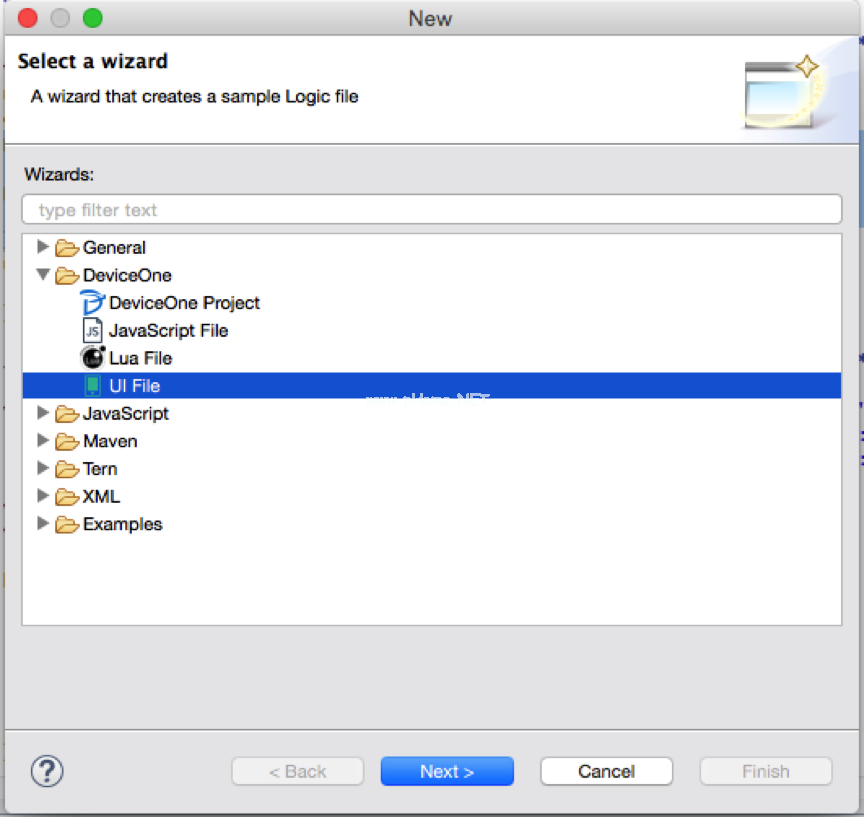Collapse the DeviceOne category
Screen dimensions: 864x817
click(x=42, y=275)
